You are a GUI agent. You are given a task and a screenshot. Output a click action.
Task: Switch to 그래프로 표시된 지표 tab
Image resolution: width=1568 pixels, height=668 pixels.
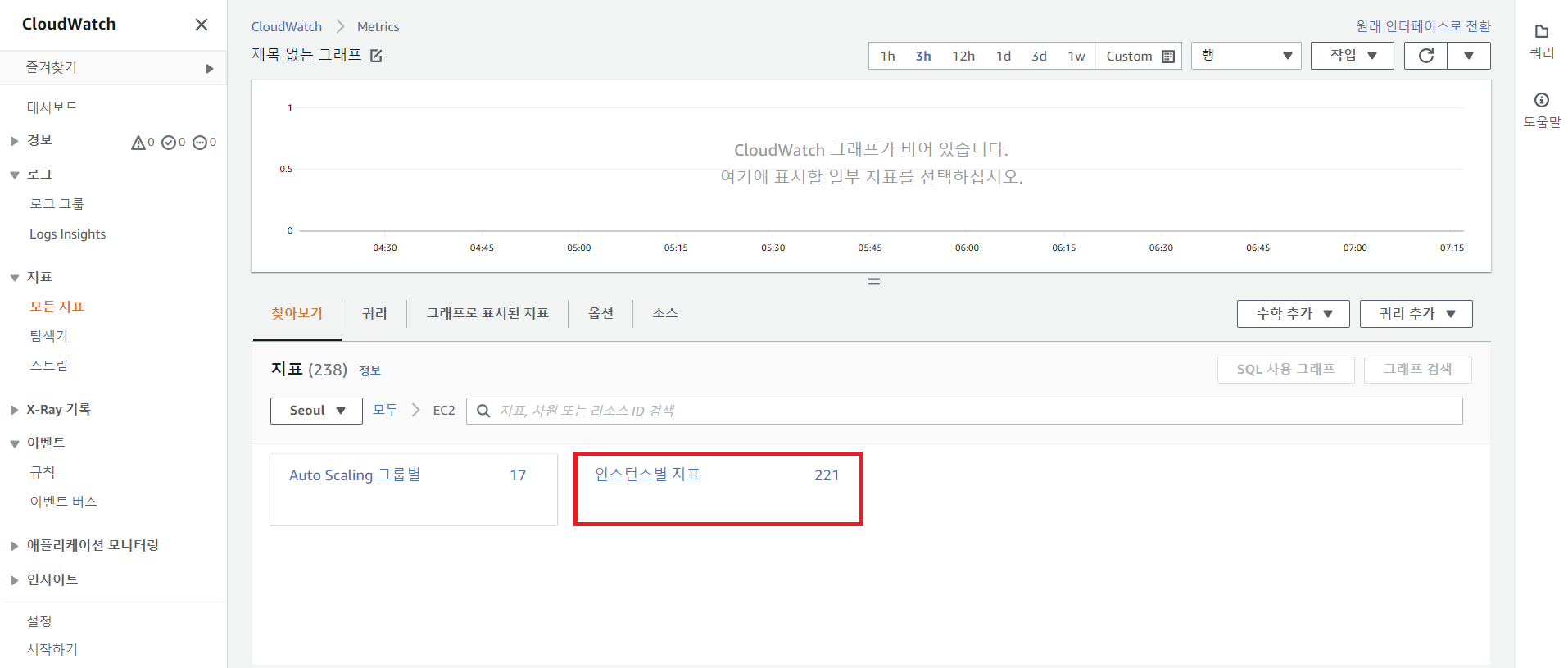[487, 313]
